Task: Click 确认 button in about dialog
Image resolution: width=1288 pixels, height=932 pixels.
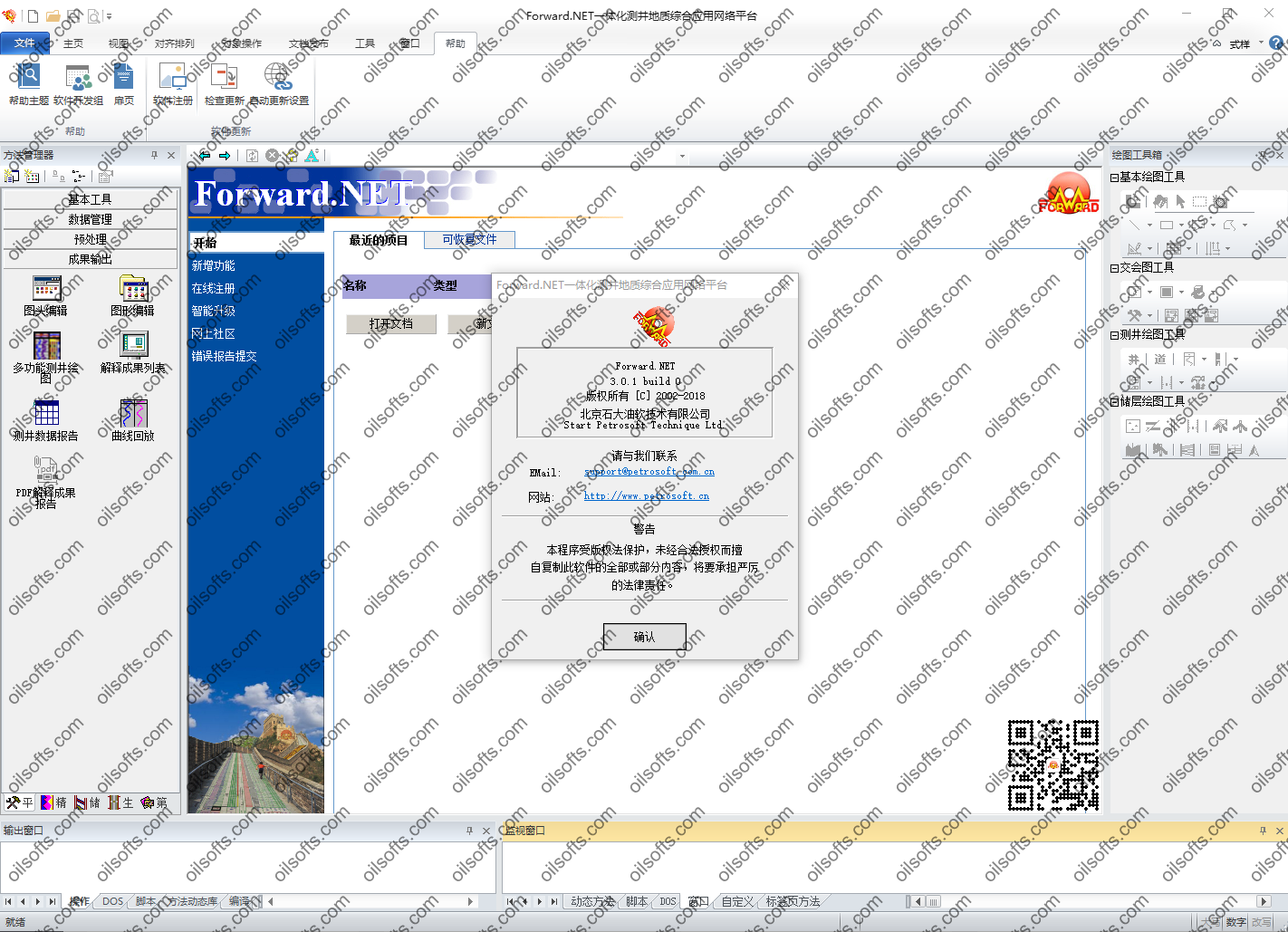Action: point(645,637)
